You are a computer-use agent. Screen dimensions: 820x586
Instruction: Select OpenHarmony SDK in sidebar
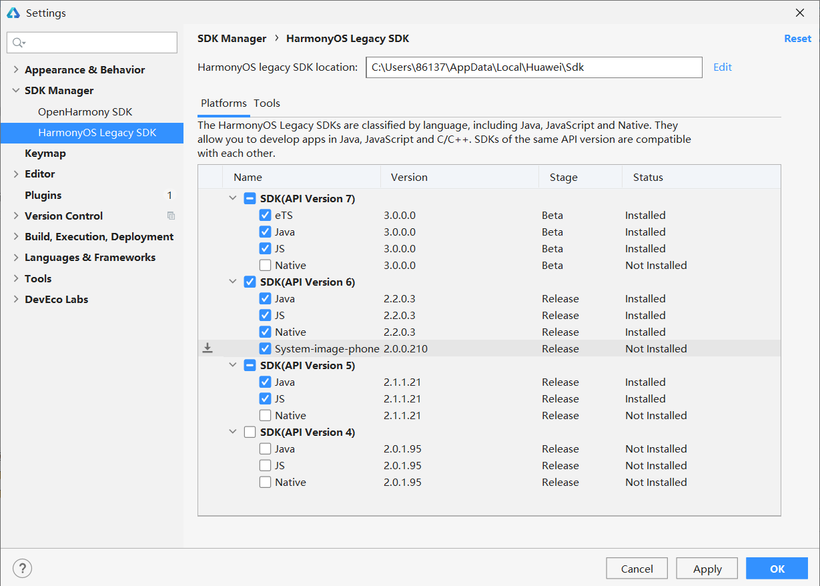[85, 112]
